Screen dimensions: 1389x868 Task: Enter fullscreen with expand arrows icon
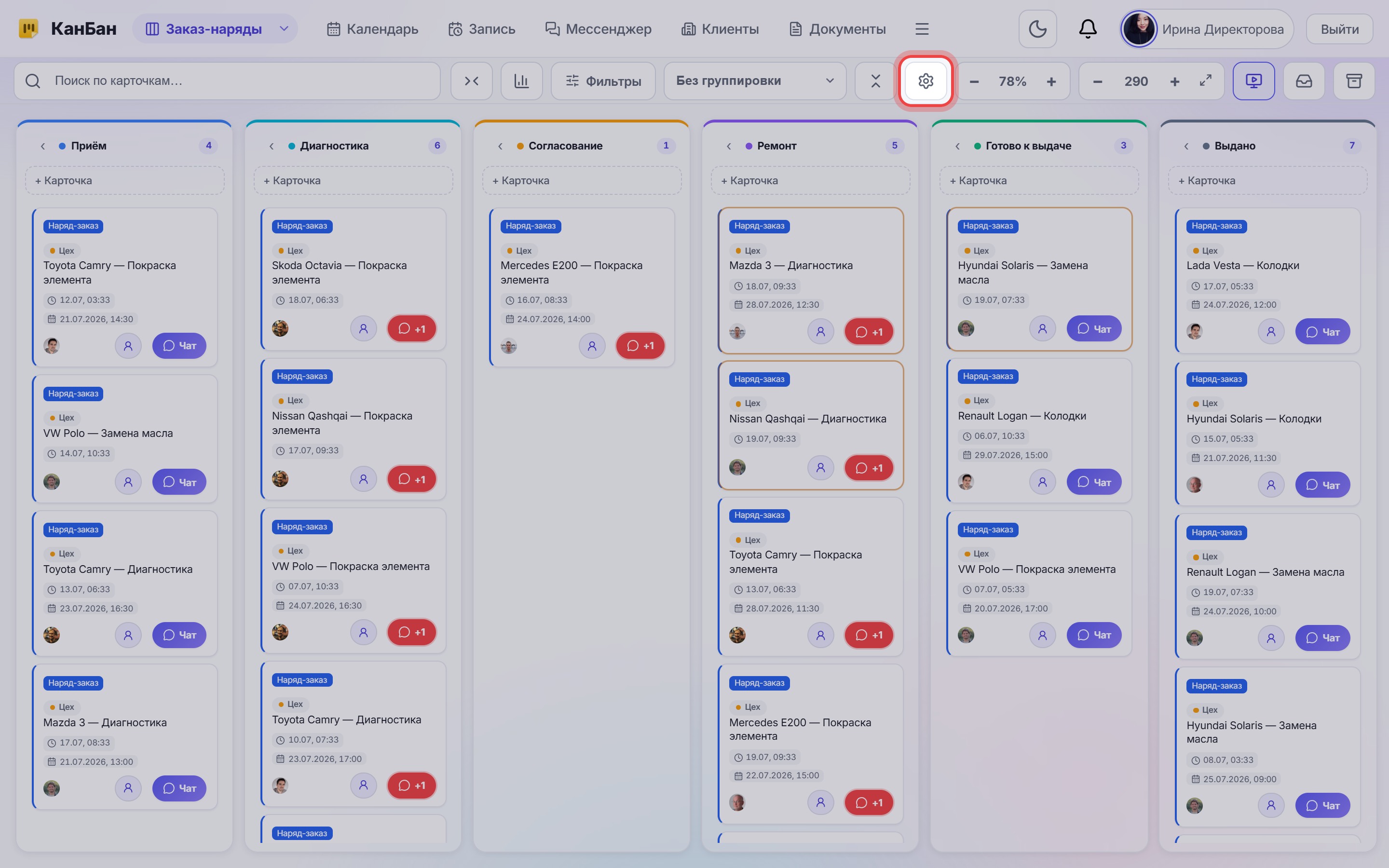pyautogui.click(x=1205, y=81)
